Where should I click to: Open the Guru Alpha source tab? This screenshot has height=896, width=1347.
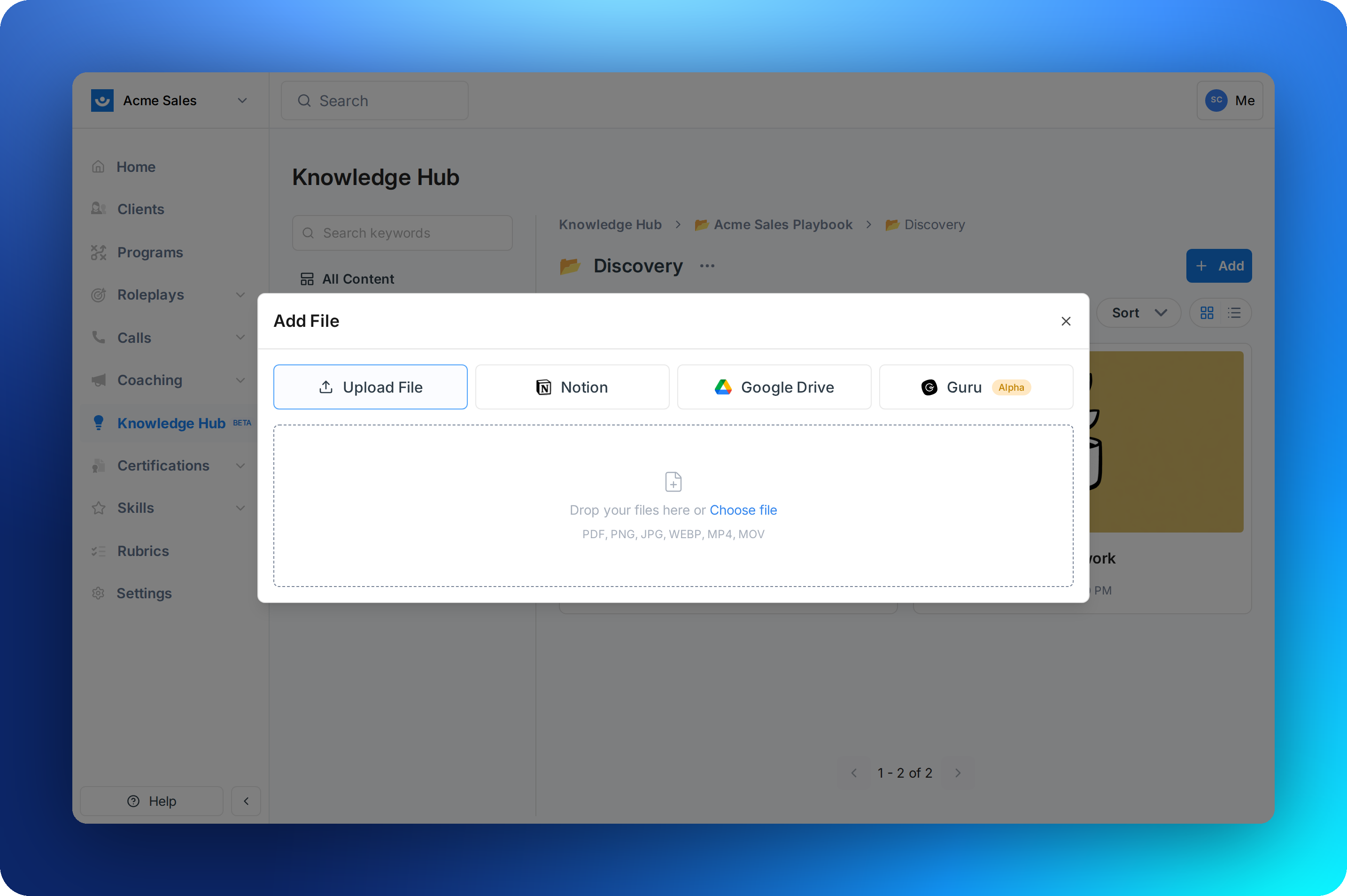(x=975, y=387)
